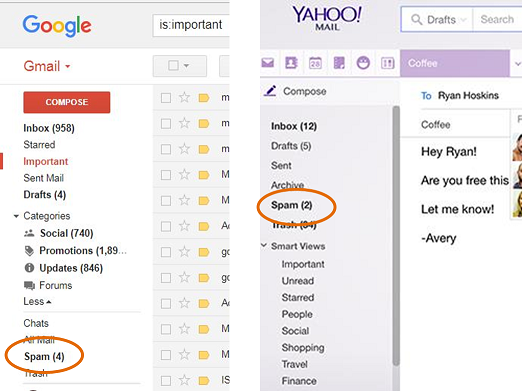Open the Yahoo messenger smiley icon
Image resolution: width=522 pixels, height=391 pixels.
click(363, 63)
